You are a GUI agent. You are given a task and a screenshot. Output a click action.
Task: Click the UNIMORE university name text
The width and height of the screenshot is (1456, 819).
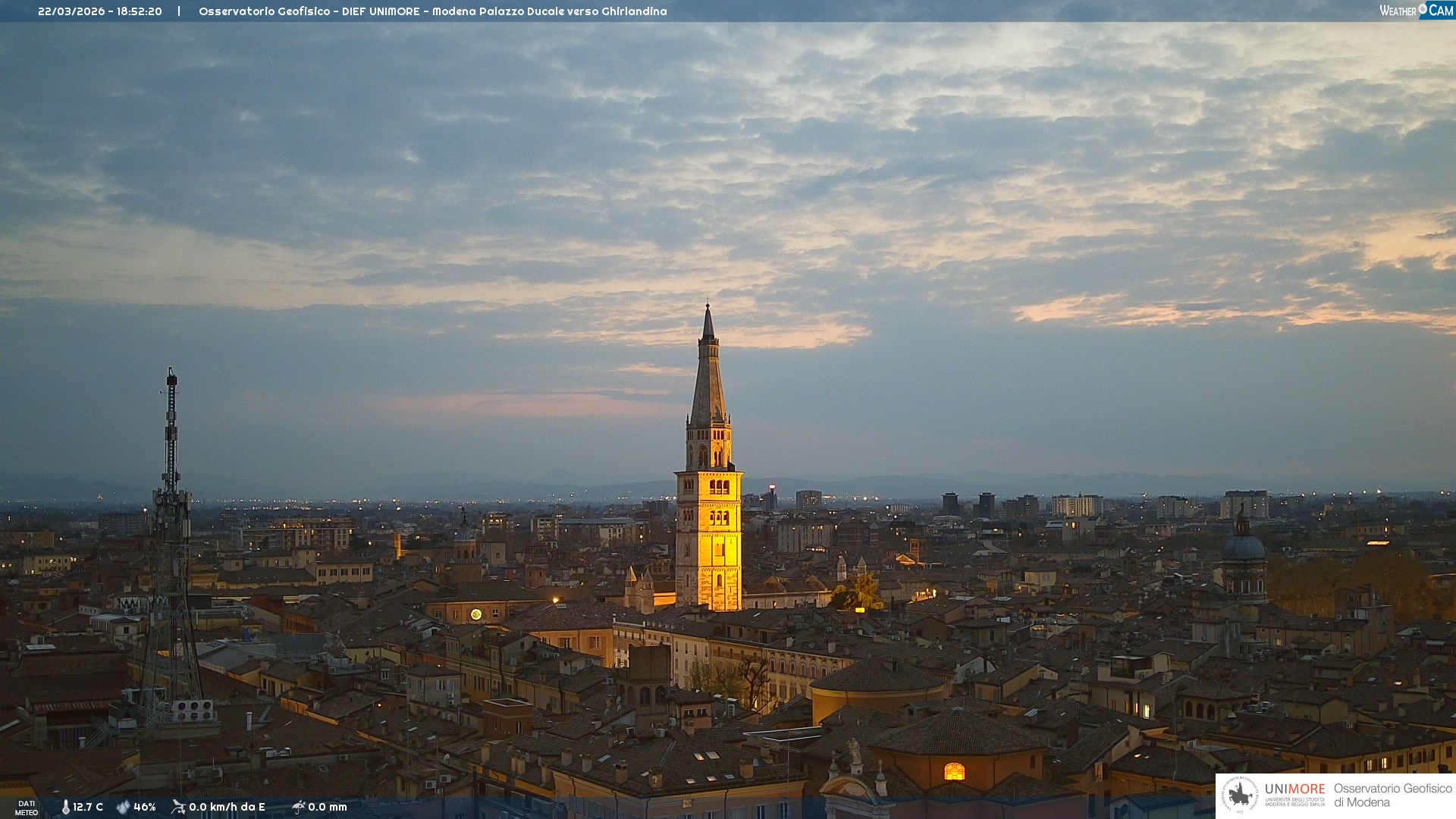click(x=1294, y=789)
